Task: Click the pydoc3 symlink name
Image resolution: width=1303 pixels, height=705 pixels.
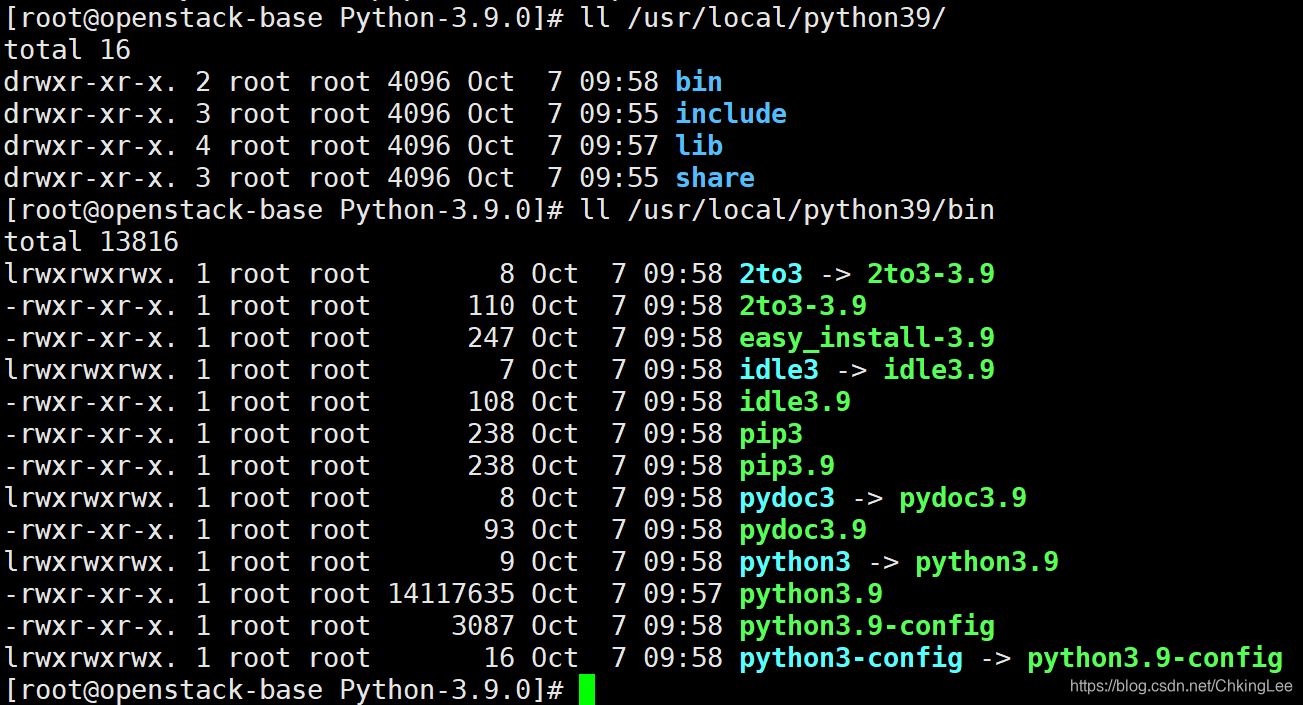Action: 786,497
